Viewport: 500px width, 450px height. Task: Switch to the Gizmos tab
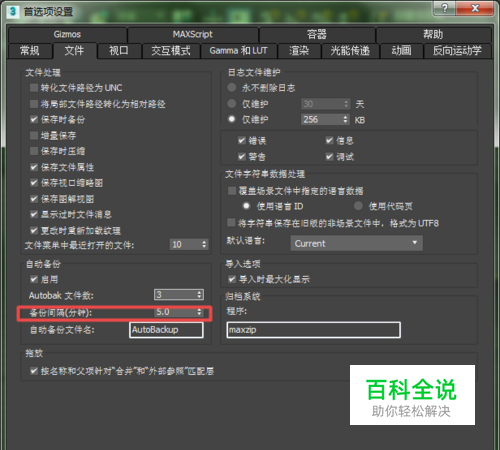pos(67,34)
